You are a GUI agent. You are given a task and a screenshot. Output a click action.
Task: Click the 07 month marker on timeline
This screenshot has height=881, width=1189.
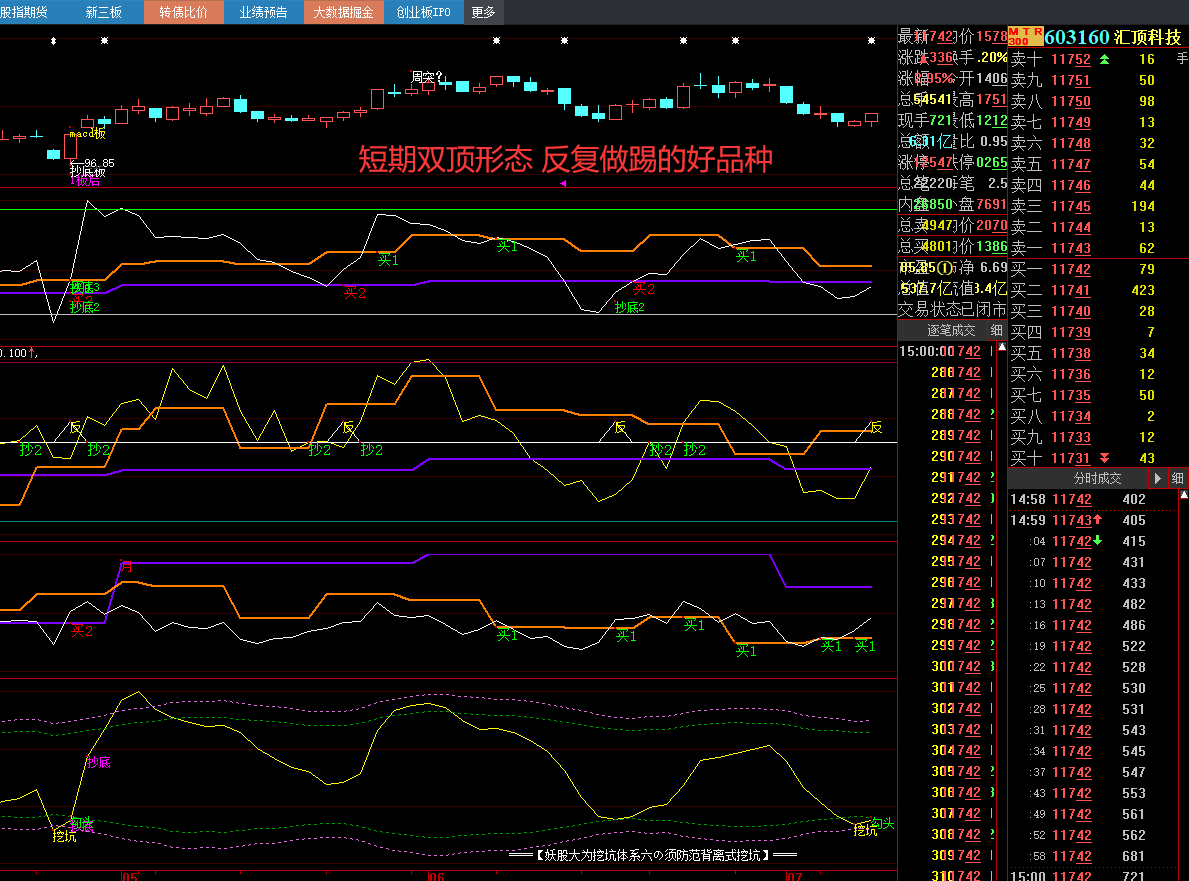pos(794,876)
